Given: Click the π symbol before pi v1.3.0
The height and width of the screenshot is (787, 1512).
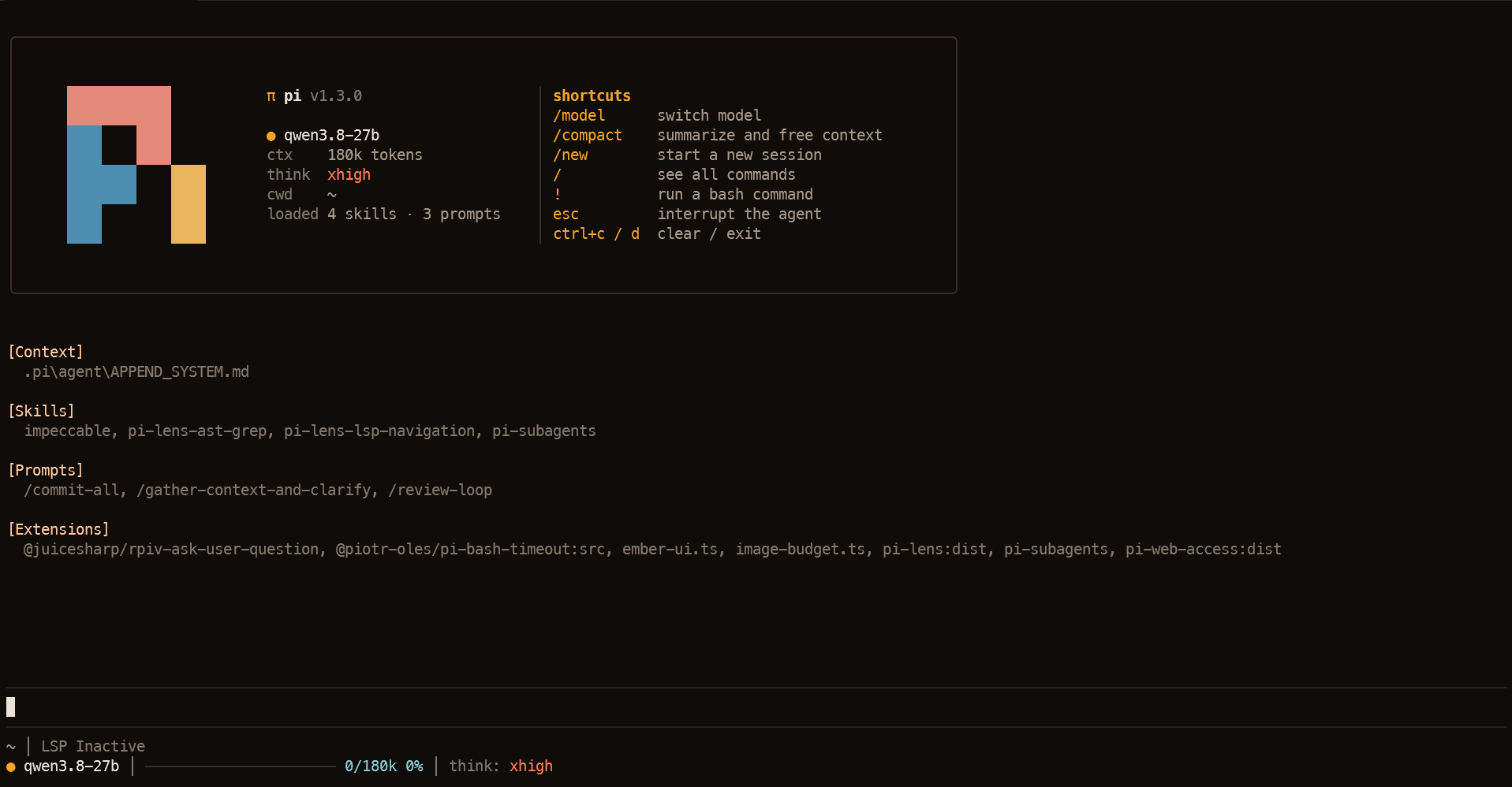Looking at the screenshot, I should point(271,96).
